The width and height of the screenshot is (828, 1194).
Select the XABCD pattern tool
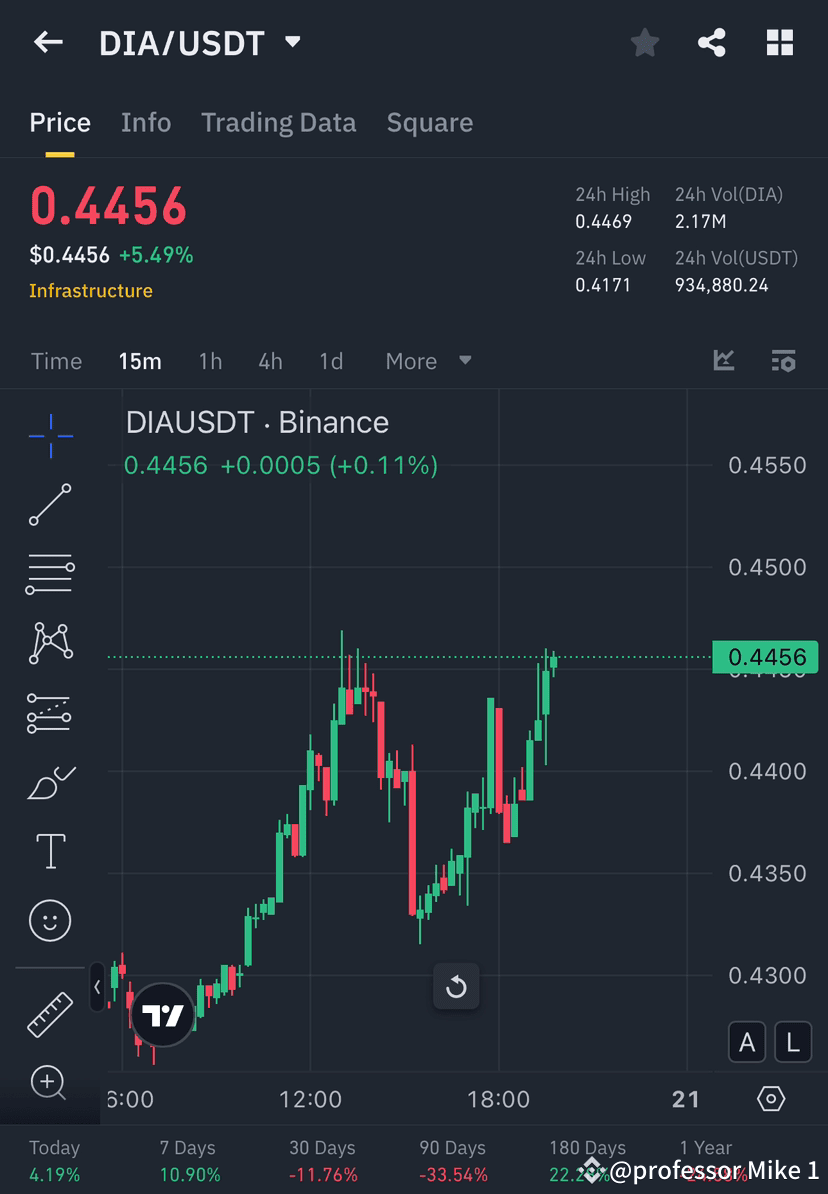tap(50, 643)
